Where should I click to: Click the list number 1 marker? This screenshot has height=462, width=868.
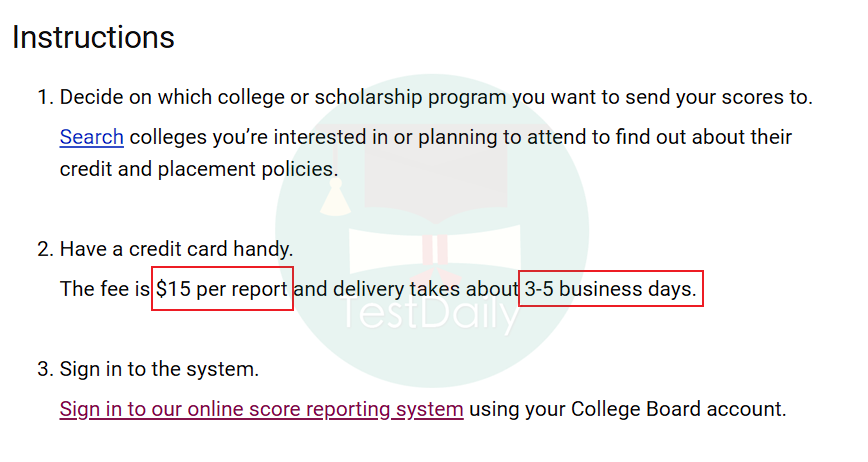click(45, 97)
